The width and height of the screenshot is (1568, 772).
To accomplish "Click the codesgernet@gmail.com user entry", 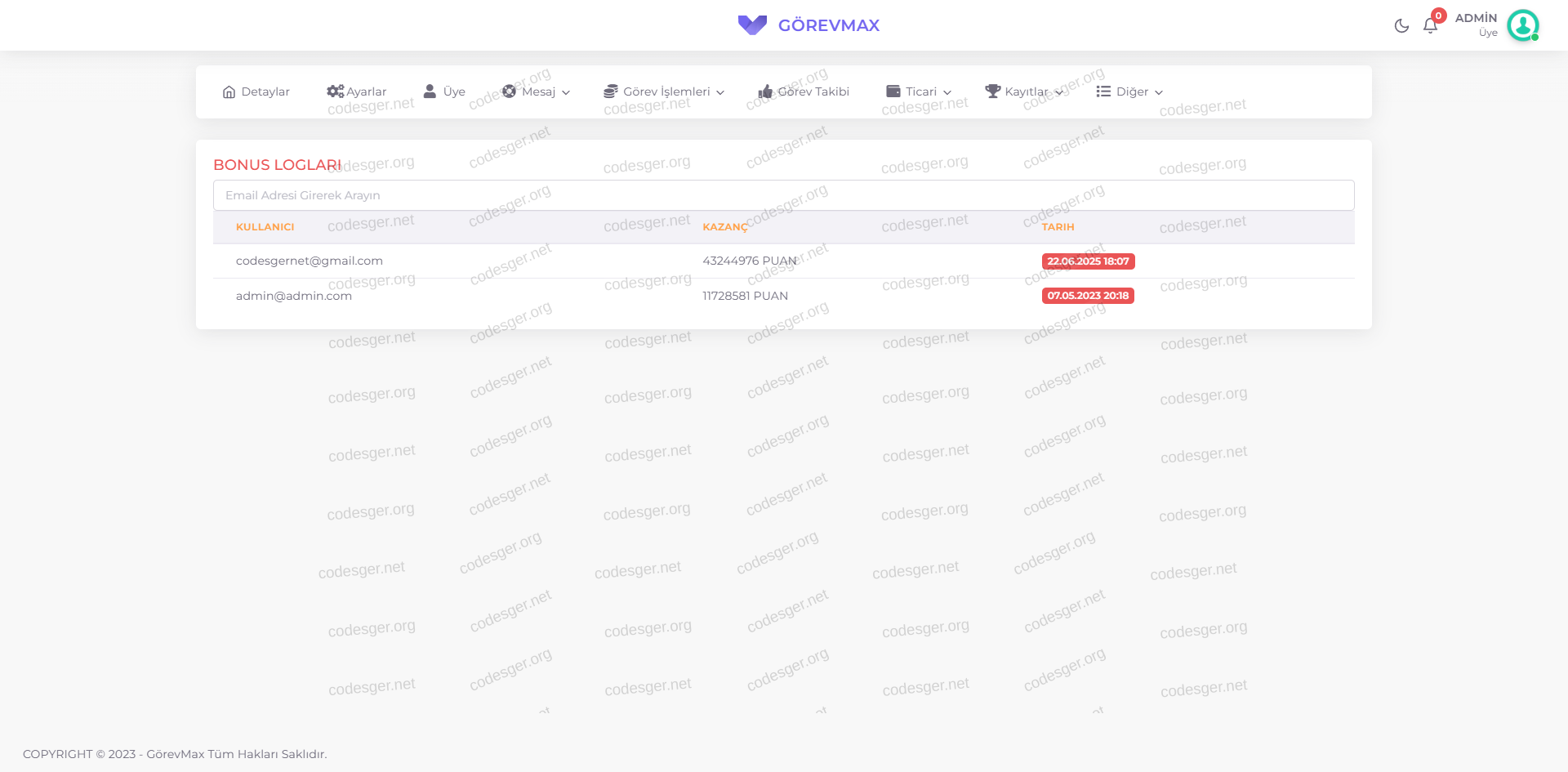I will click(310, 261).
